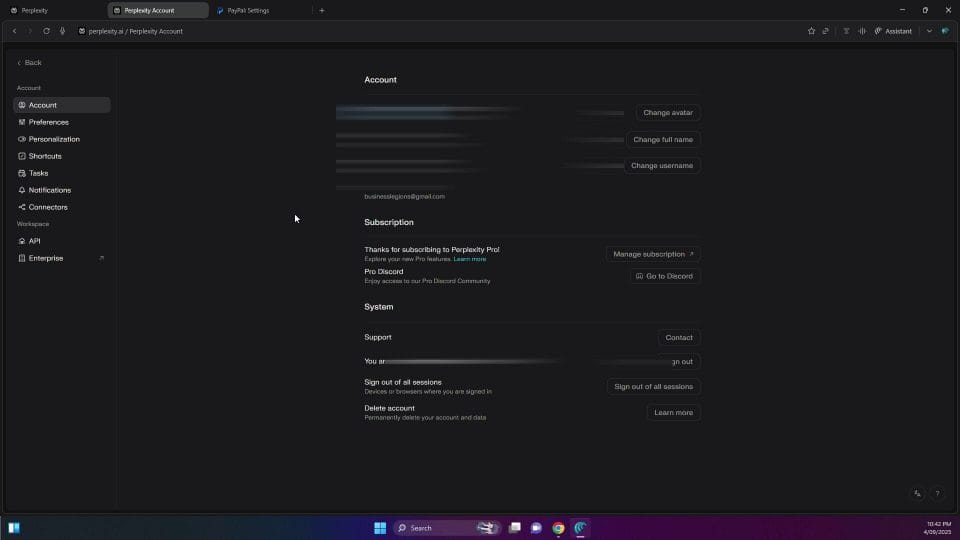Go to the Shortcuts settings page
Screen dimensions: 960x540
pos(45,156)
